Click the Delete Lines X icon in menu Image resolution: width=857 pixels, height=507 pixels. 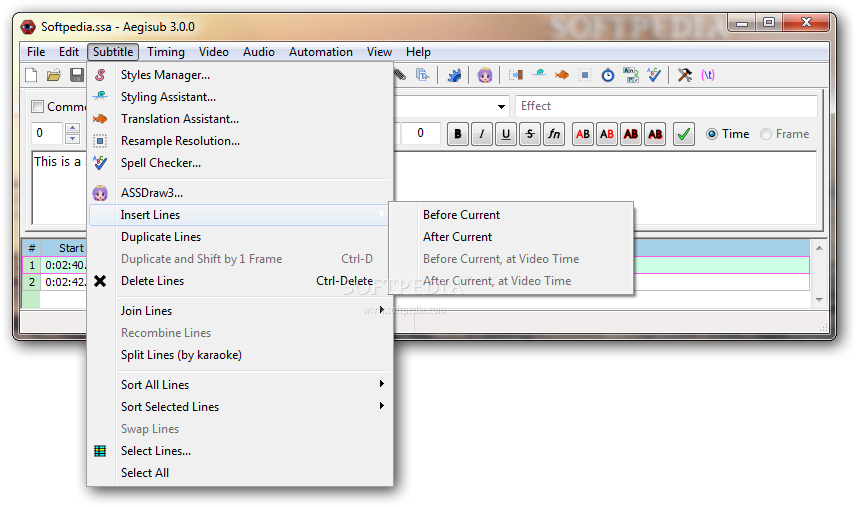point(100,281)
